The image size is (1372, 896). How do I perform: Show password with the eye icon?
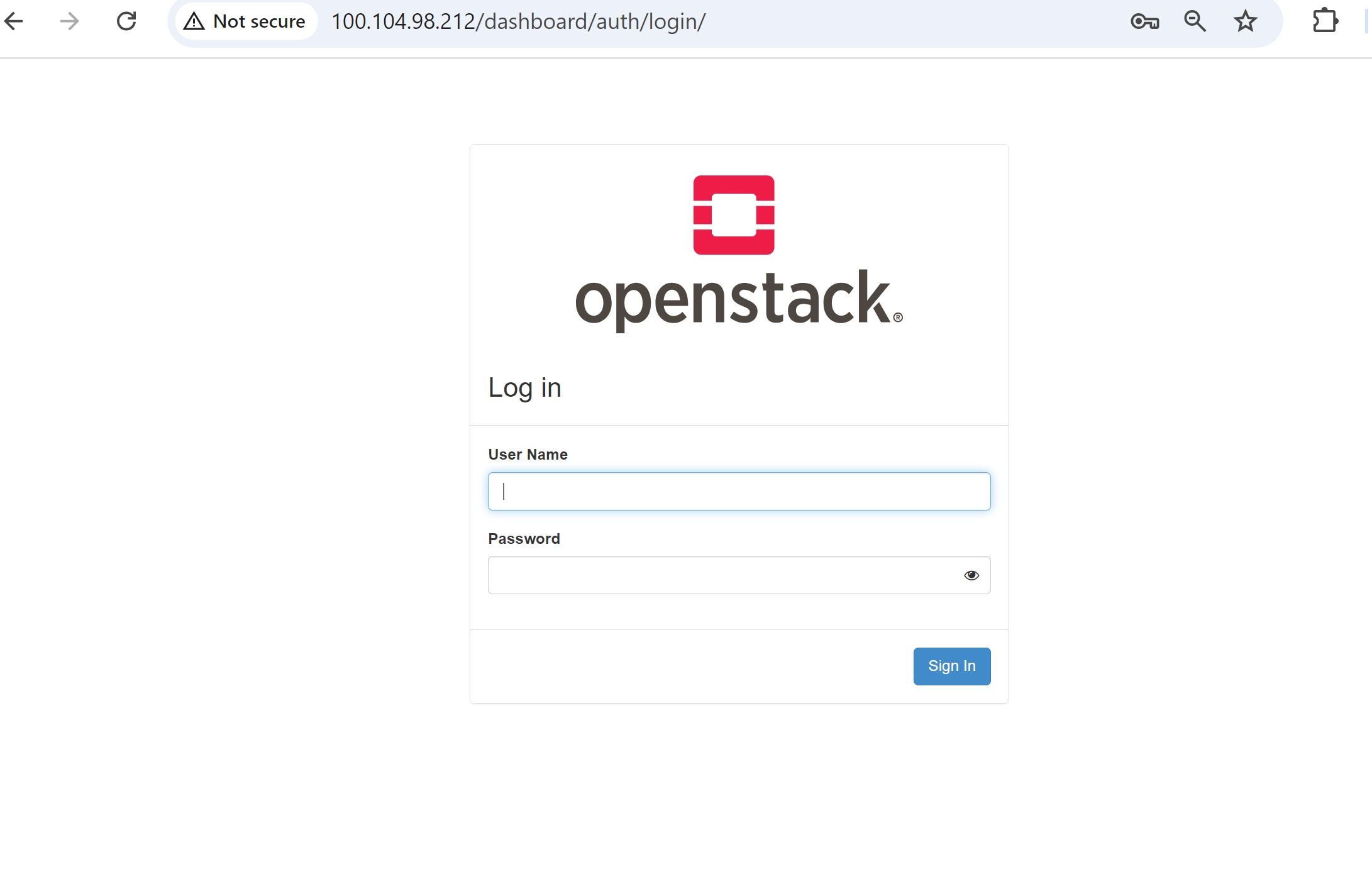pos(971,575)
